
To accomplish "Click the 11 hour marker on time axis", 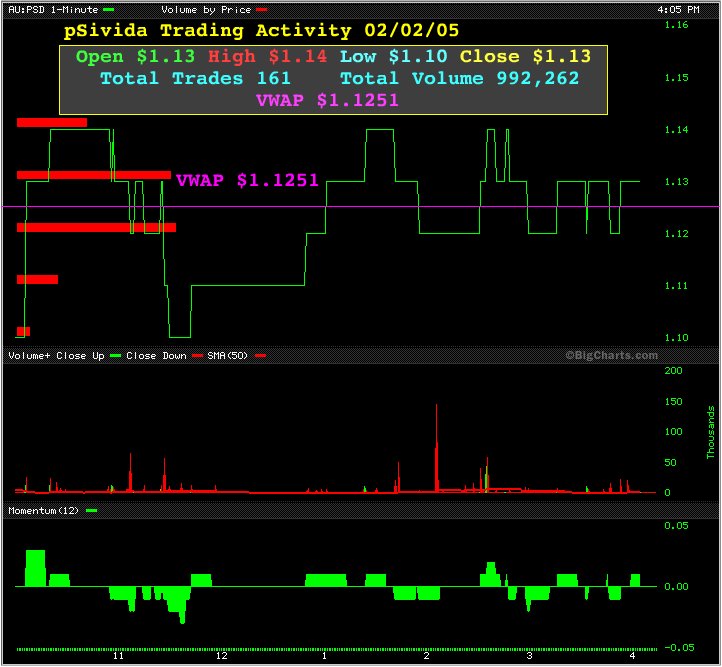I will click(x=118, y=656).
